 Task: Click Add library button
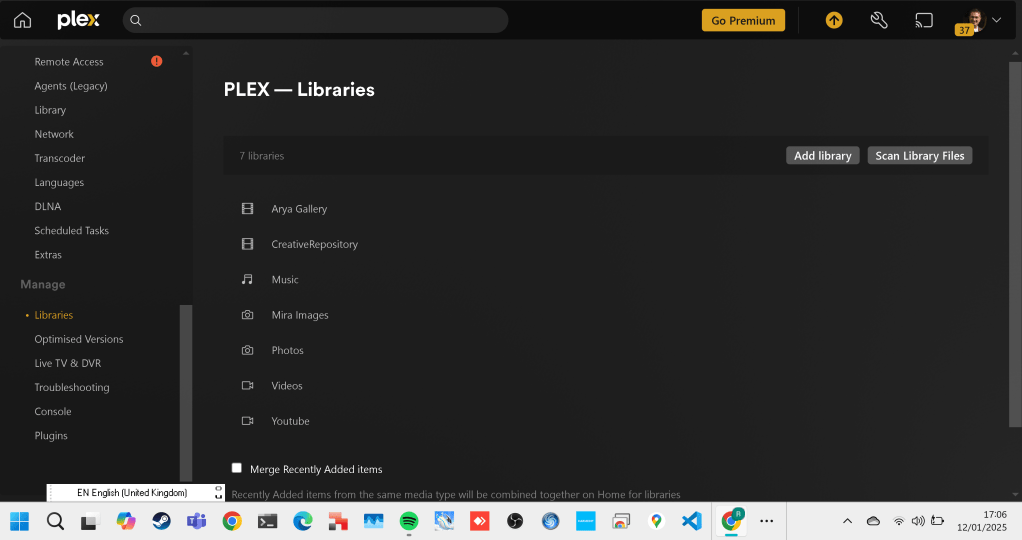[823, 156]
